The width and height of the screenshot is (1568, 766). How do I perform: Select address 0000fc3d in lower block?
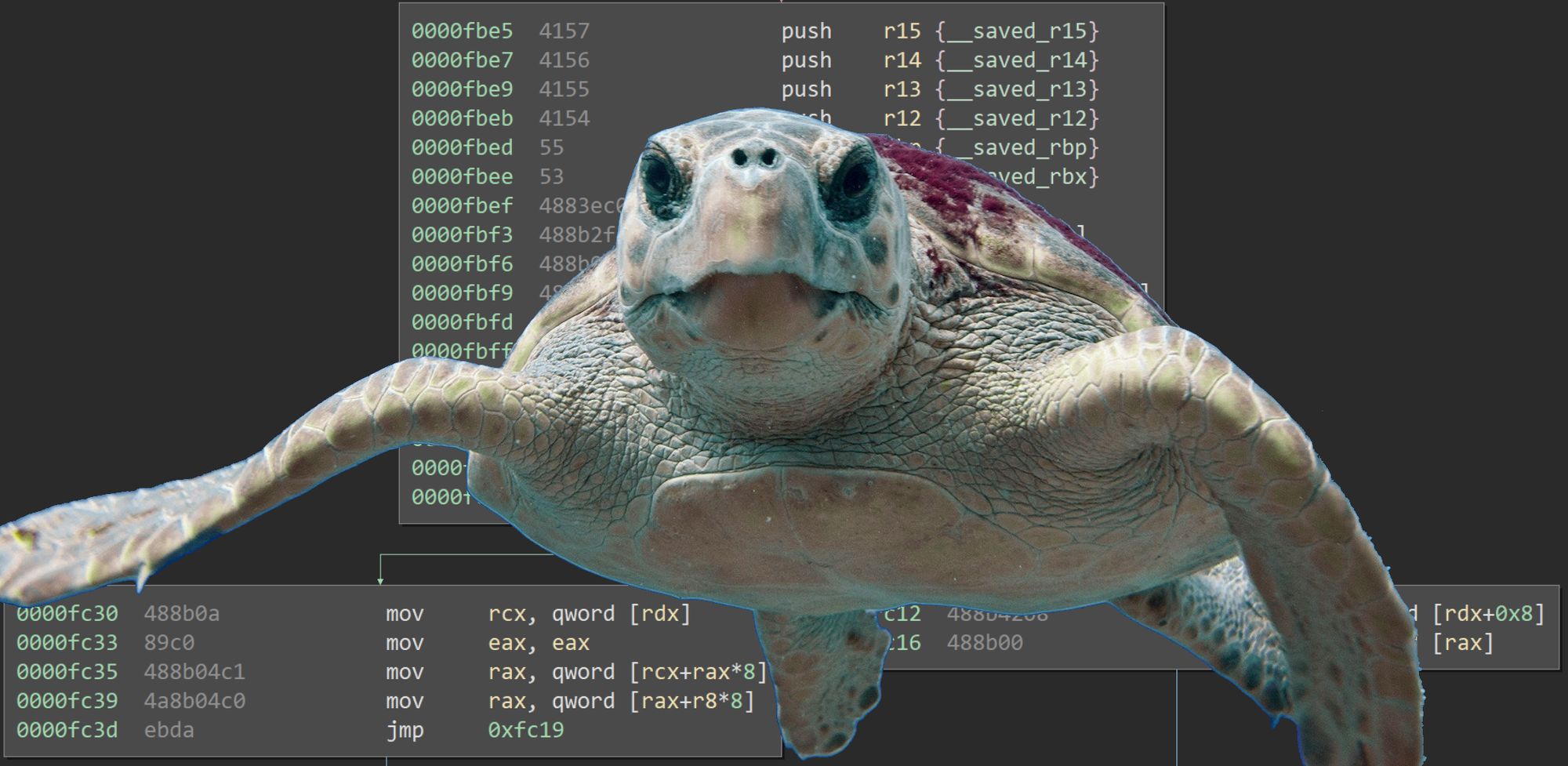[67, 730]
